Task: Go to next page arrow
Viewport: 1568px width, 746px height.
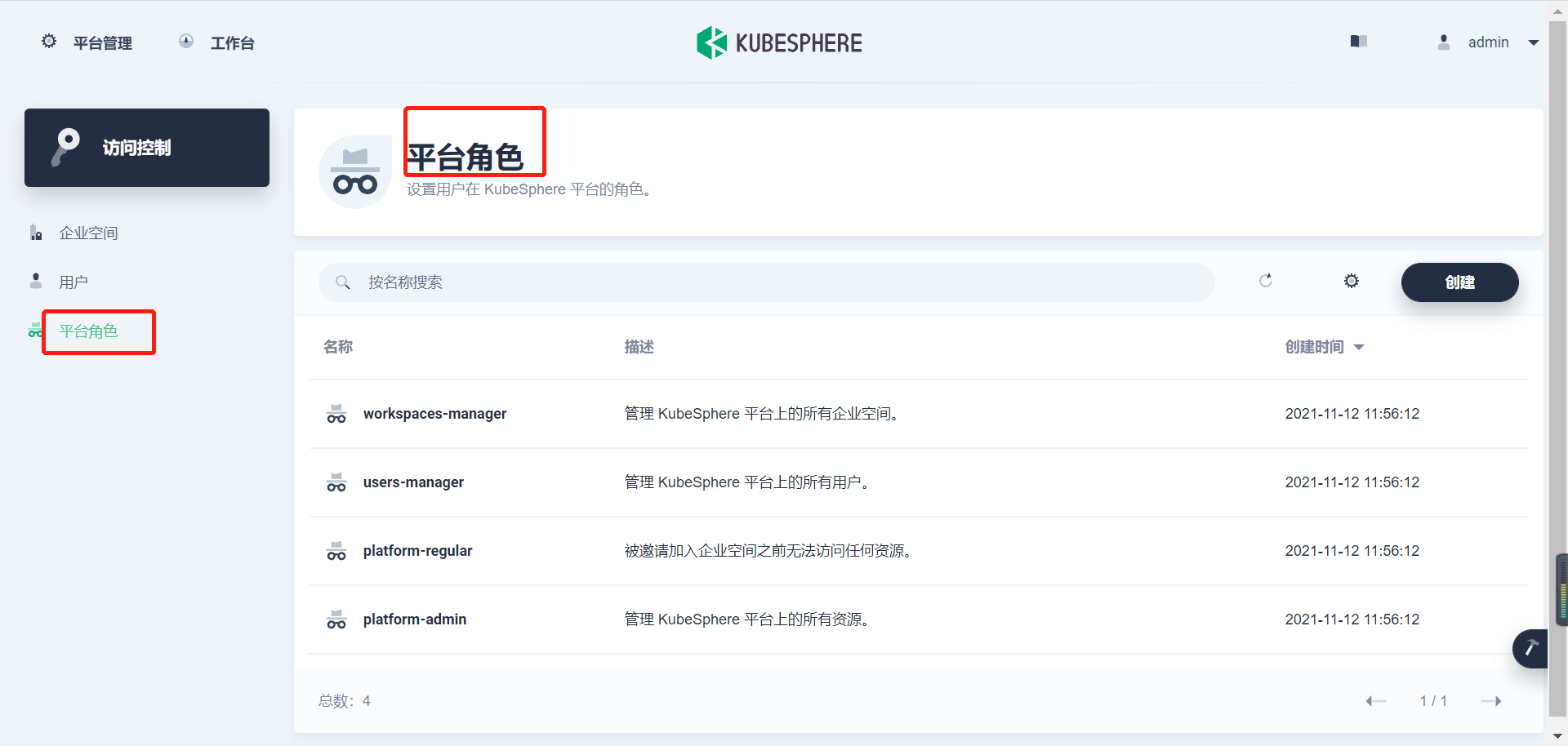Action: (1491, 701)
